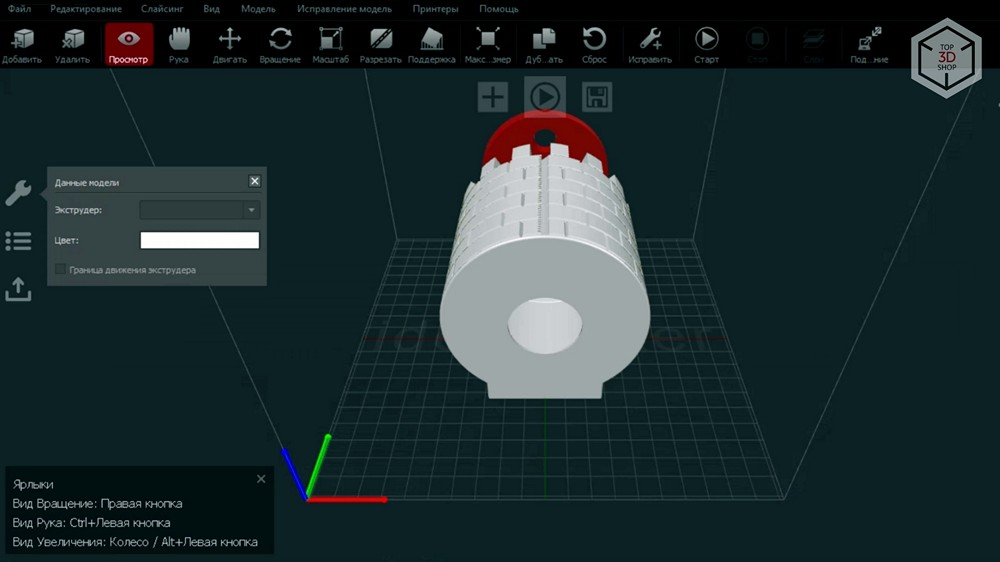The width and height of the screenshot is (1000, 562).
Task: Click 'Вид Рука: Ctrl+Левая кнопка' text
Action: pos(91,522)
